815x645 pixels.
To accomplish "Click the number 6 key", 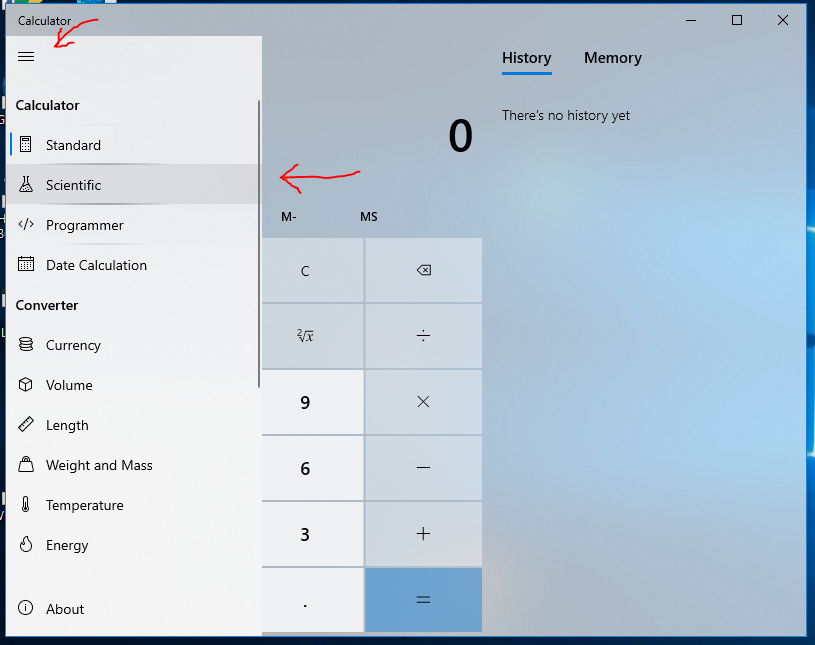I will click(312, 468).
